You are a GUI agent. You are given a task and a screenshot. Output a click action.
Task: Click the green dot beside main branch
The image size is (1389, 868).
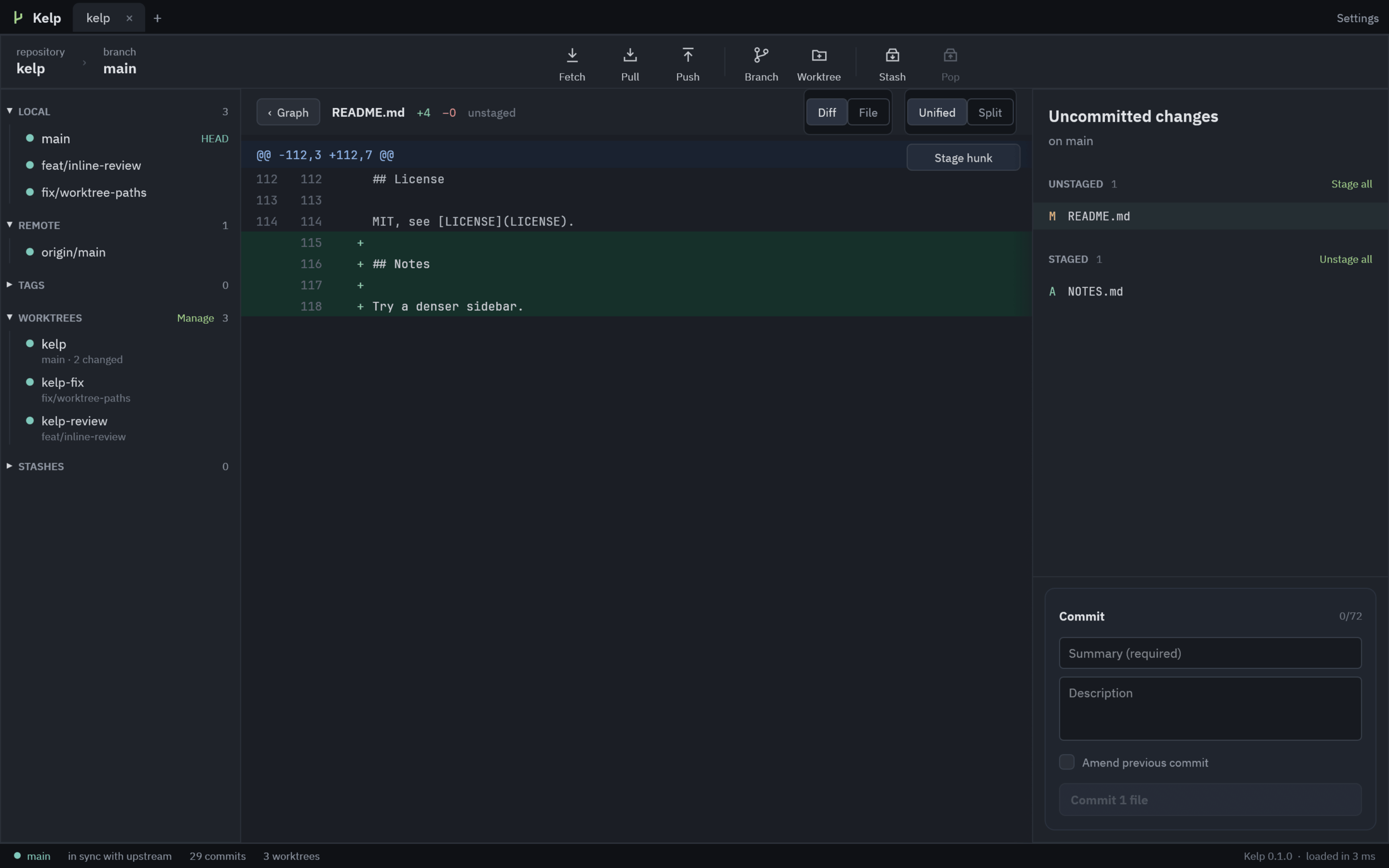pyautogui.click(x=30, y=138)
